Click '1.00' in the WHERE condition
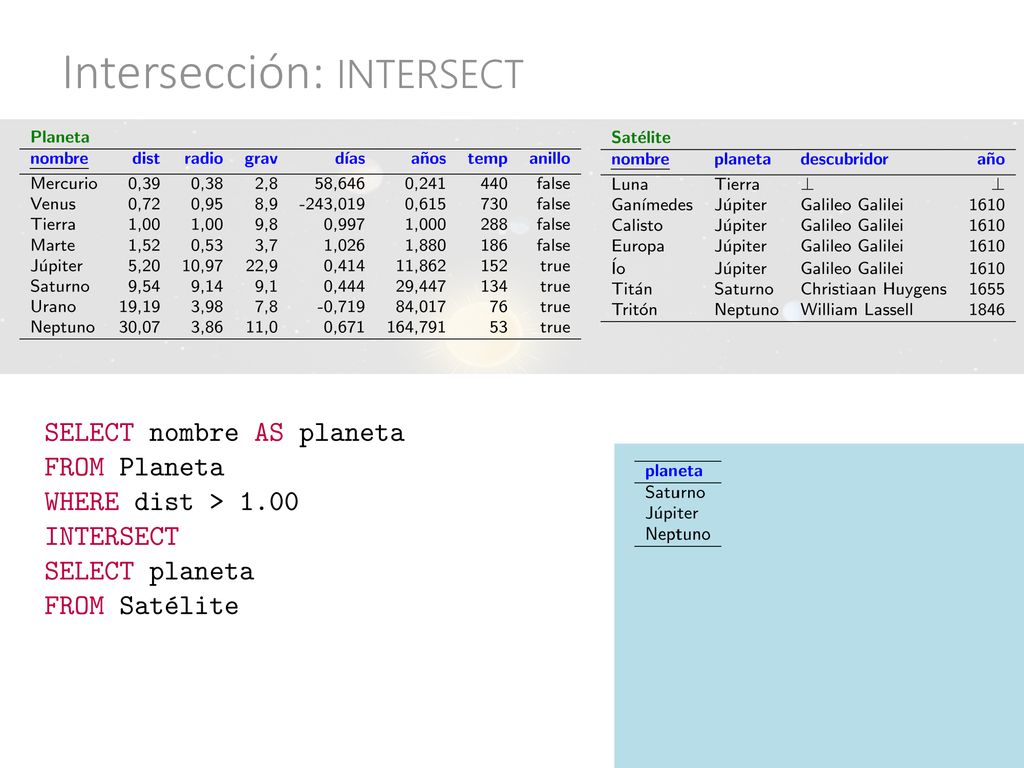The height and width of the screenshot is (768, 1024). (x=269, y=502)
